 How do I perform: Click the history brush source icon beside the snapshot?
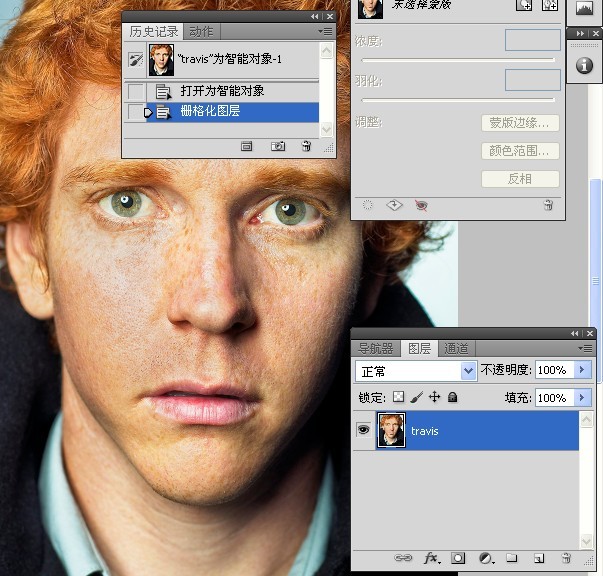tap(135, 60)
